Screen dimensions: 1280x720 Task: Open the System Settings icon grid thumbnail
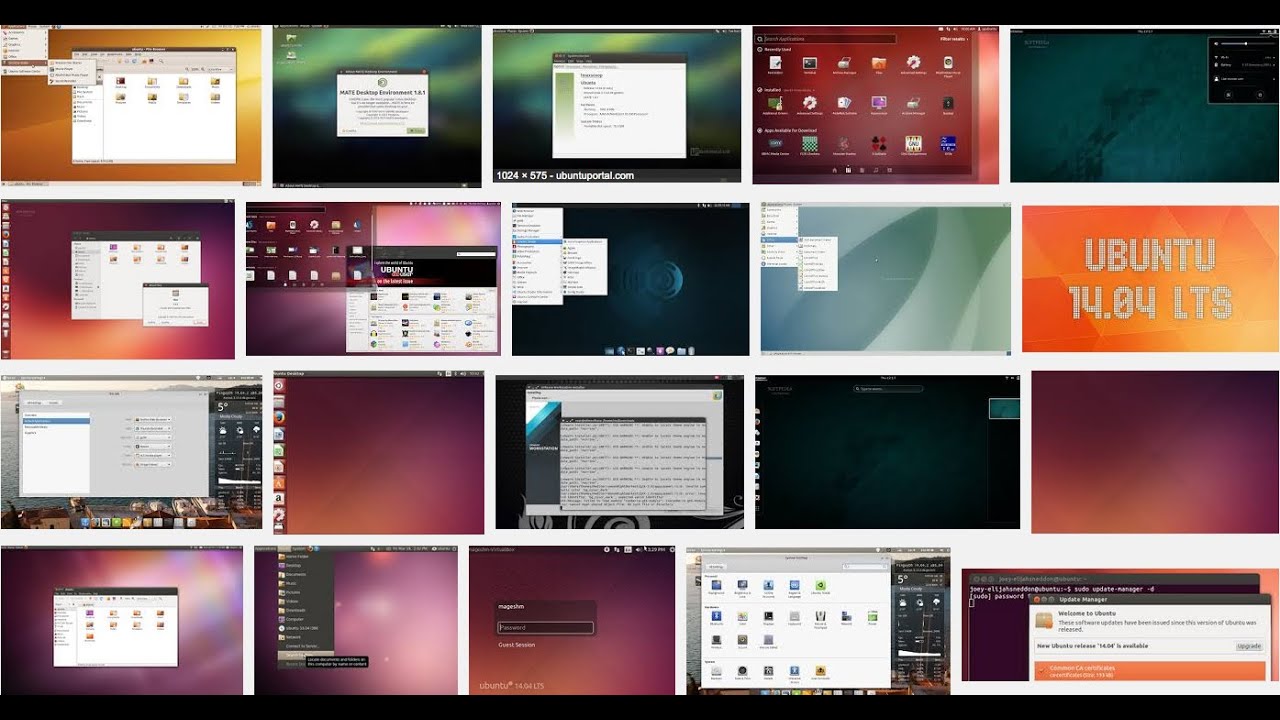pos(817,620)
